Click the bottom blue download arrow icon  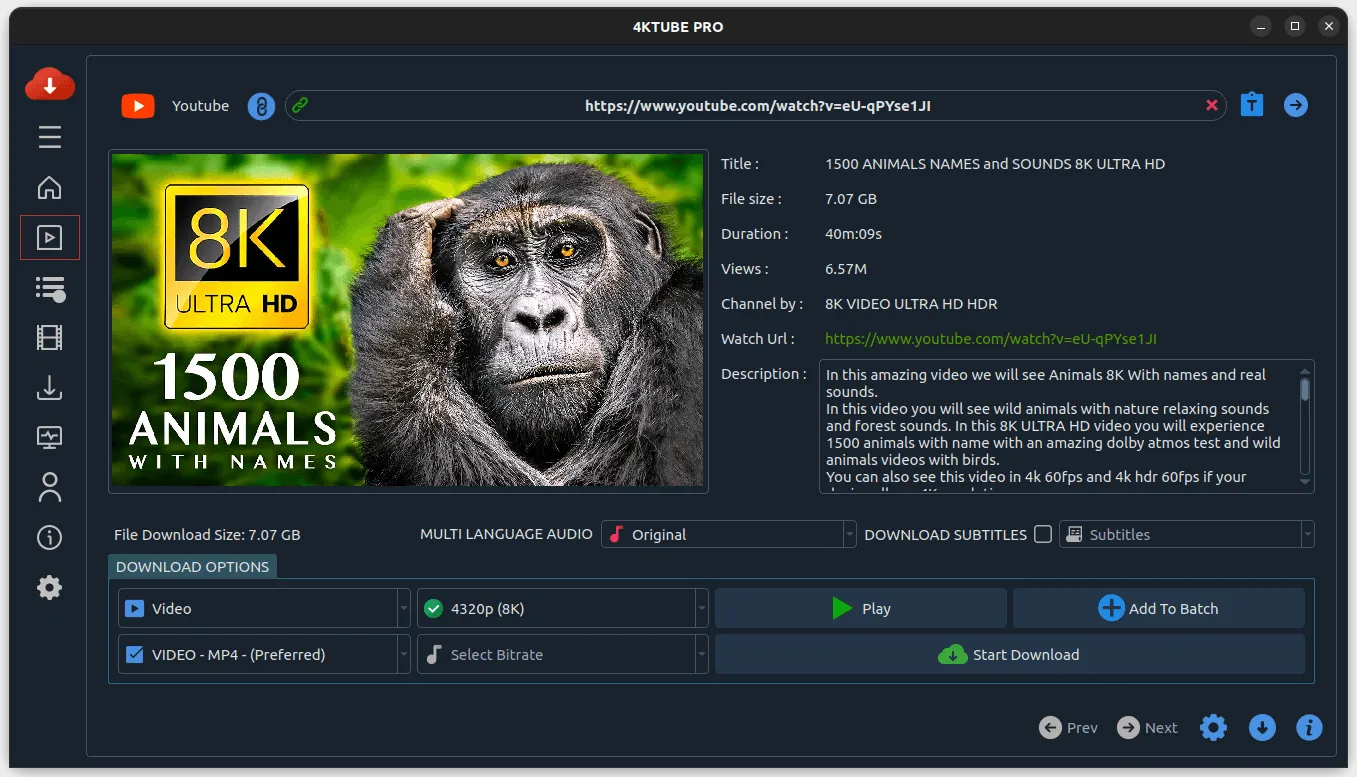pyautogui.click(x=1262, y=728)
